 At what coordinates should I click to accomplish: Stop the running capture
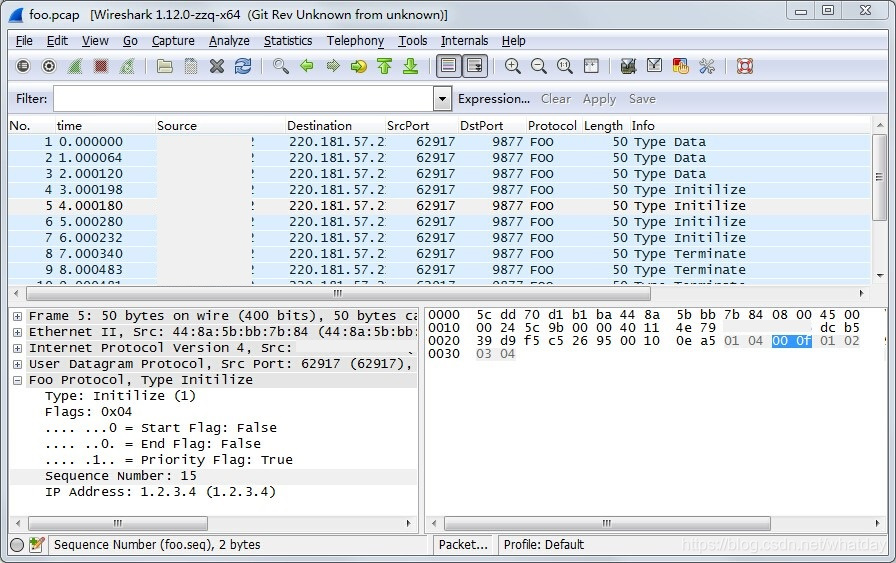[x=101, y=66]
